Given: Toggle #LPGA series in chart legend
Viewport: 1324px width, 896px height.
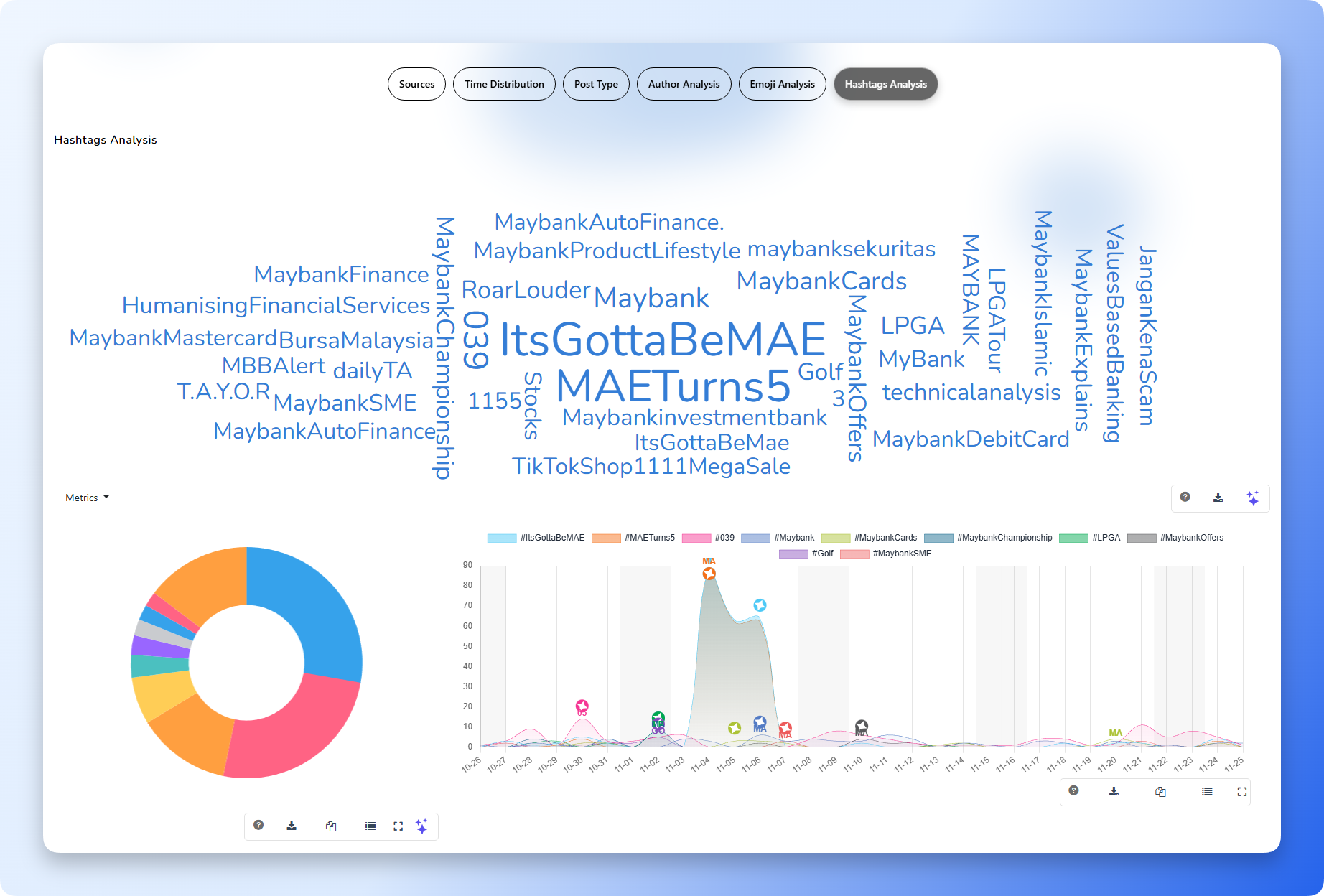Looking at the screenshot, I should point(1089,538).
